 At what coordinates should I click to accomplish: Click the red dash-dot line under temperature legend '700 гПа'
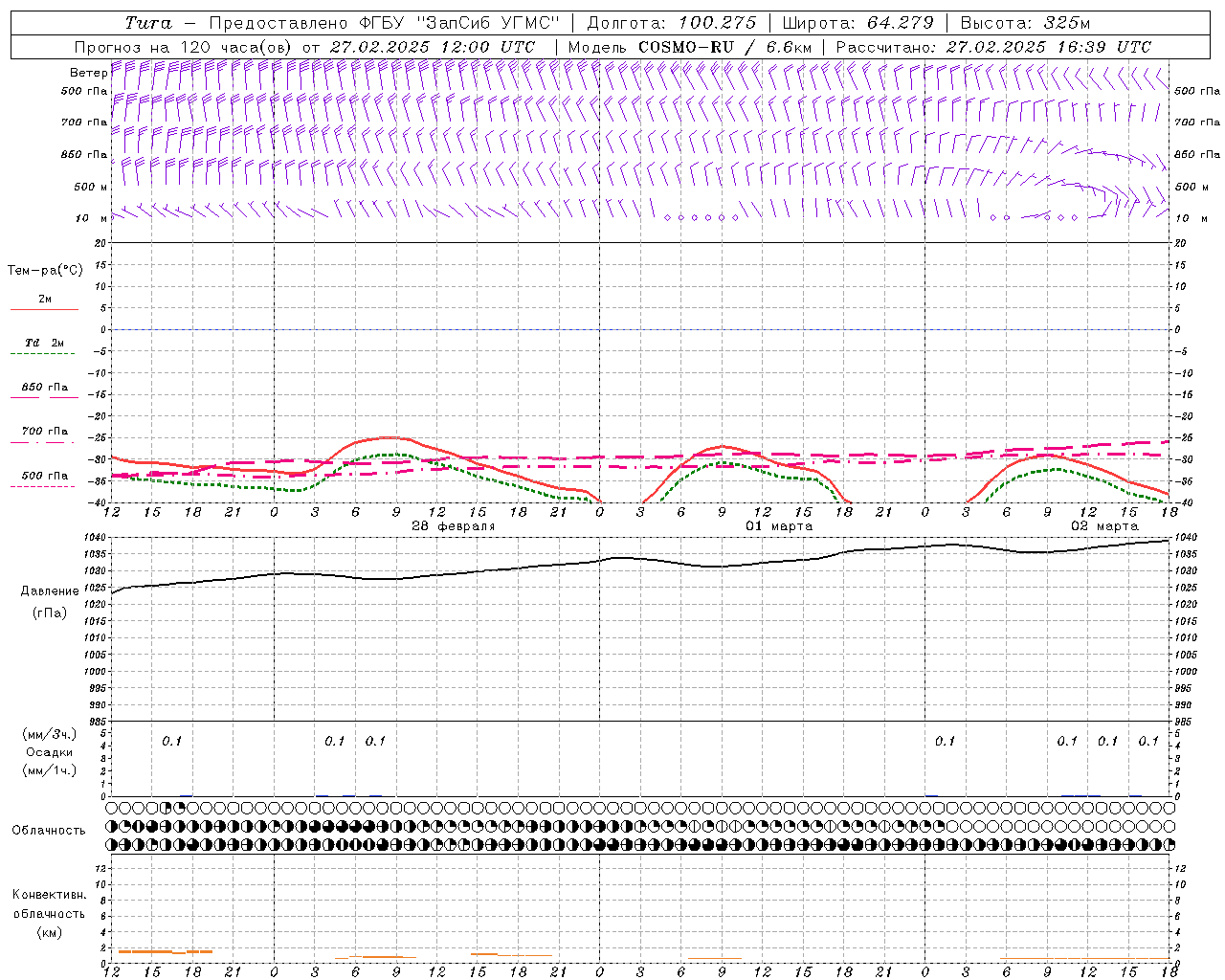click(x=42, y=442)
